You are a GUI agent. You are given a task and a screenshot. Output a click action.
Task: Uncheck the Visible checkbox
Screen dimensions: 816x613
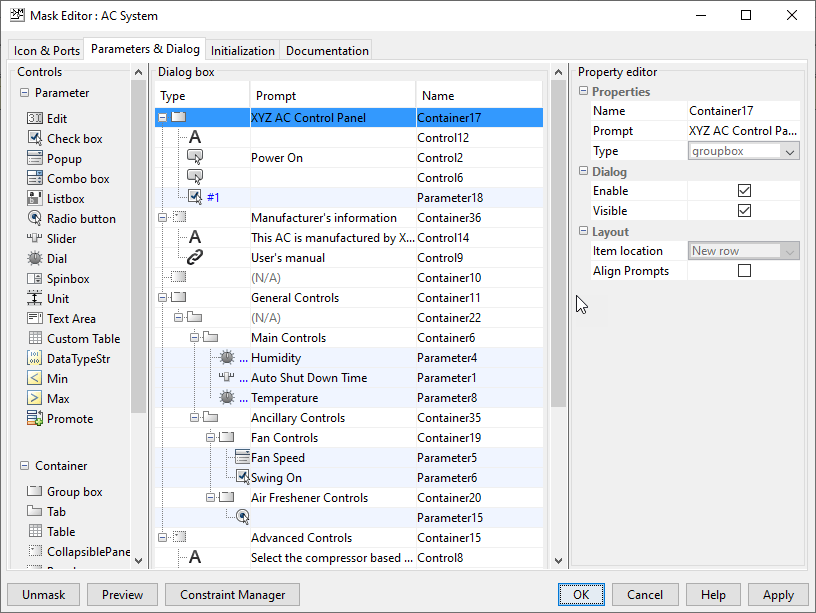pyautogui.click(x=744, y=211)
